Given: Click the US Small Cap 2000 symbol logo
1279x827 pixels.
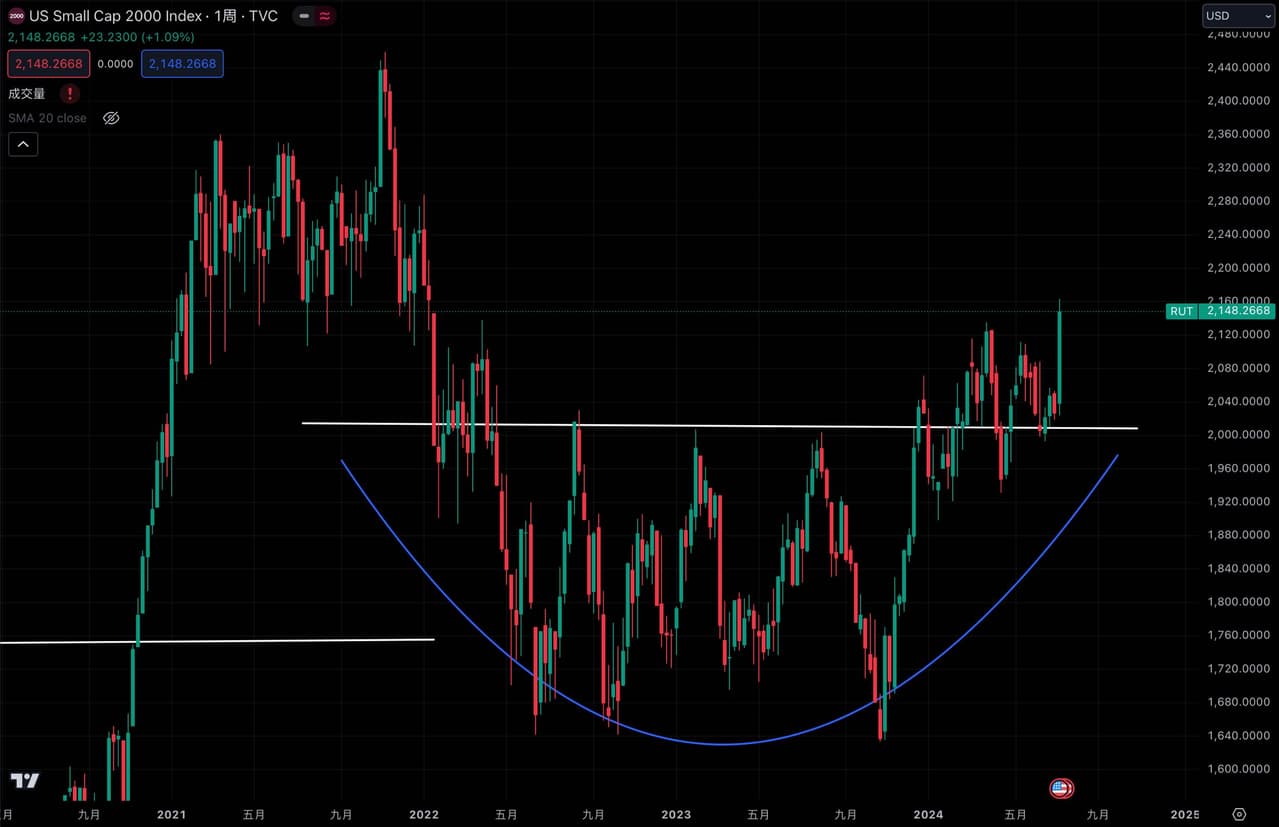Looking at the screenshot, I should (x=17, y=17).
